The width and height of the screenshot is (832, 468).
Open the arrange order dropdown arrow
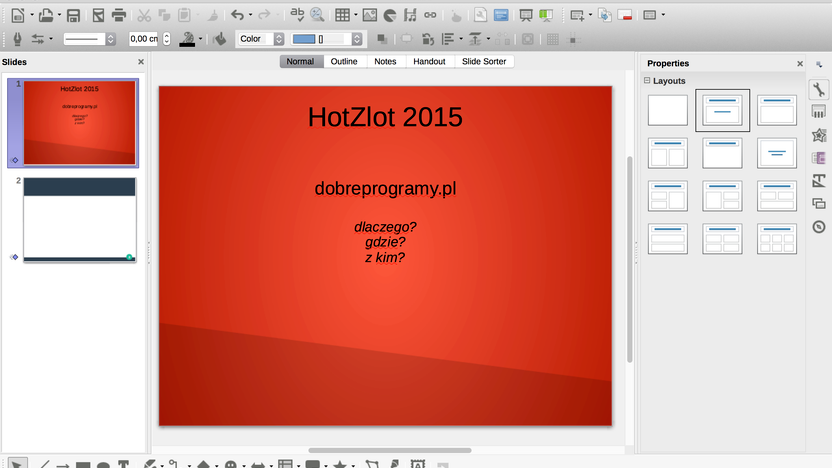point(488,39)
